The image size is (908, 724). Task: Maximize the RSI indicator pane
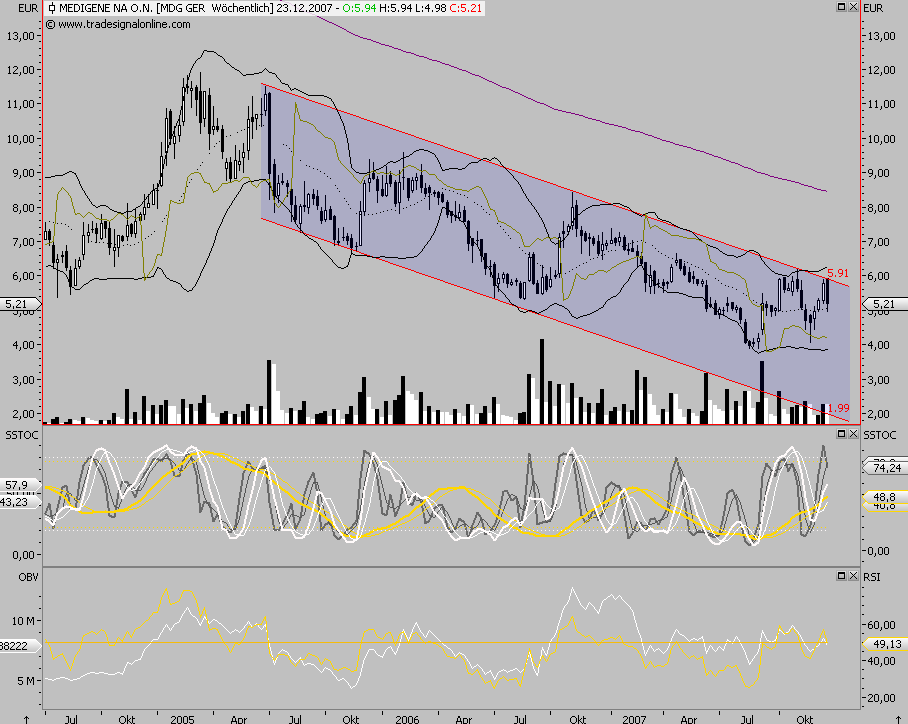[x=841, y=575]
